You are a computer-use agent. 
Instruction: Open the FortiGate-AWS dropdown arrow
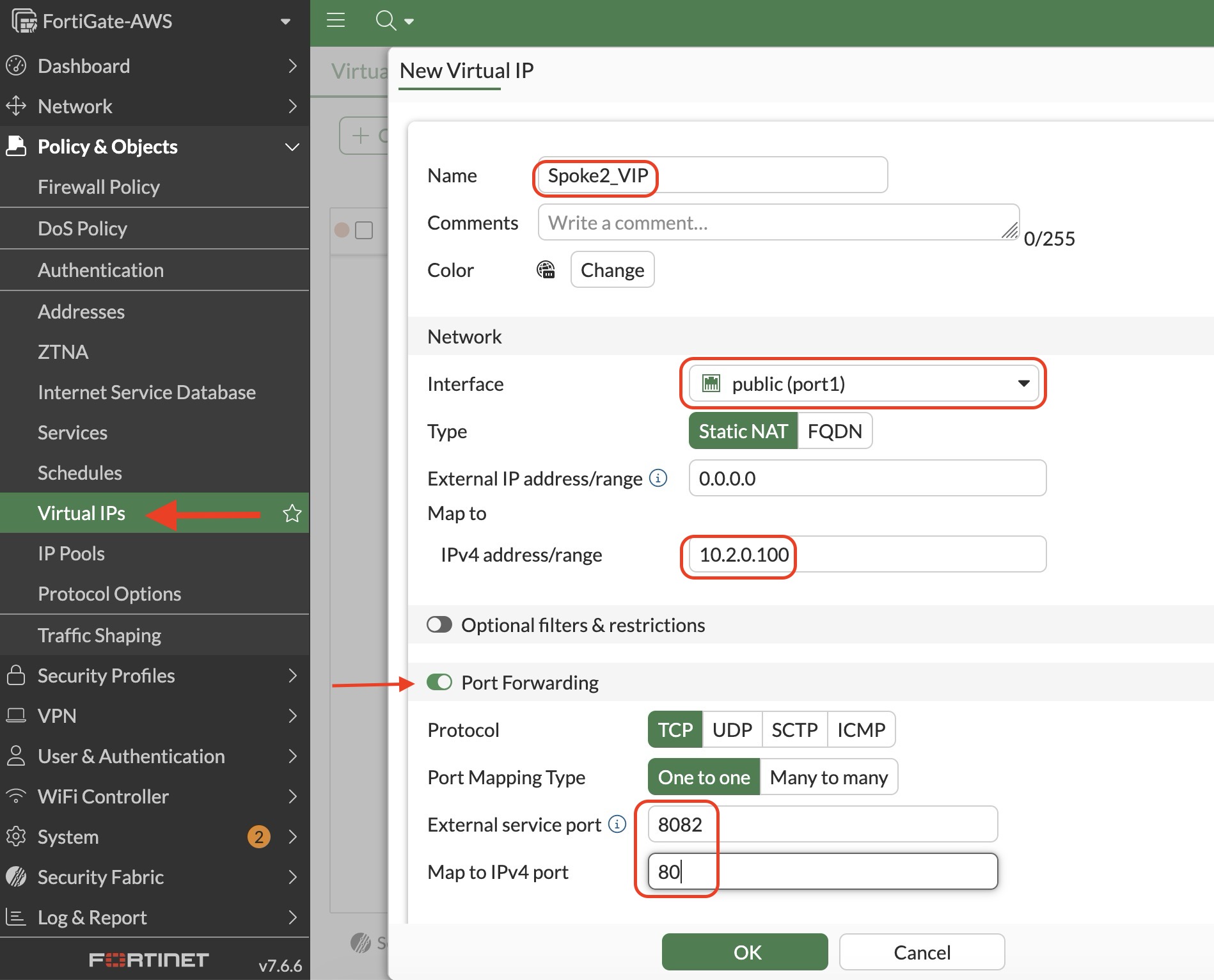(285, 22)
